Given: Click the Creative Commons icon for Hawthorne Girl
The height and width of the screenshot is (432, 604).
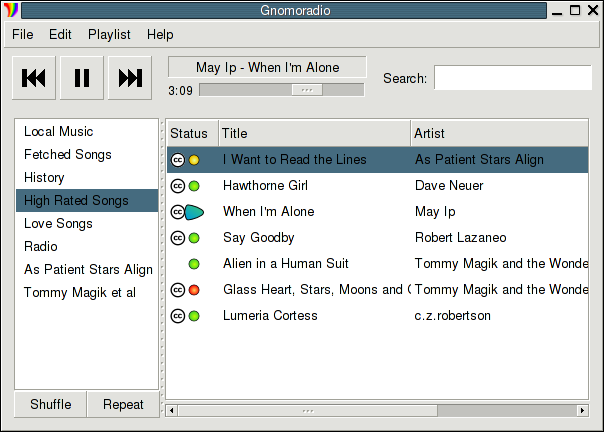Looking at the screenshot, I should coord(178,186).
